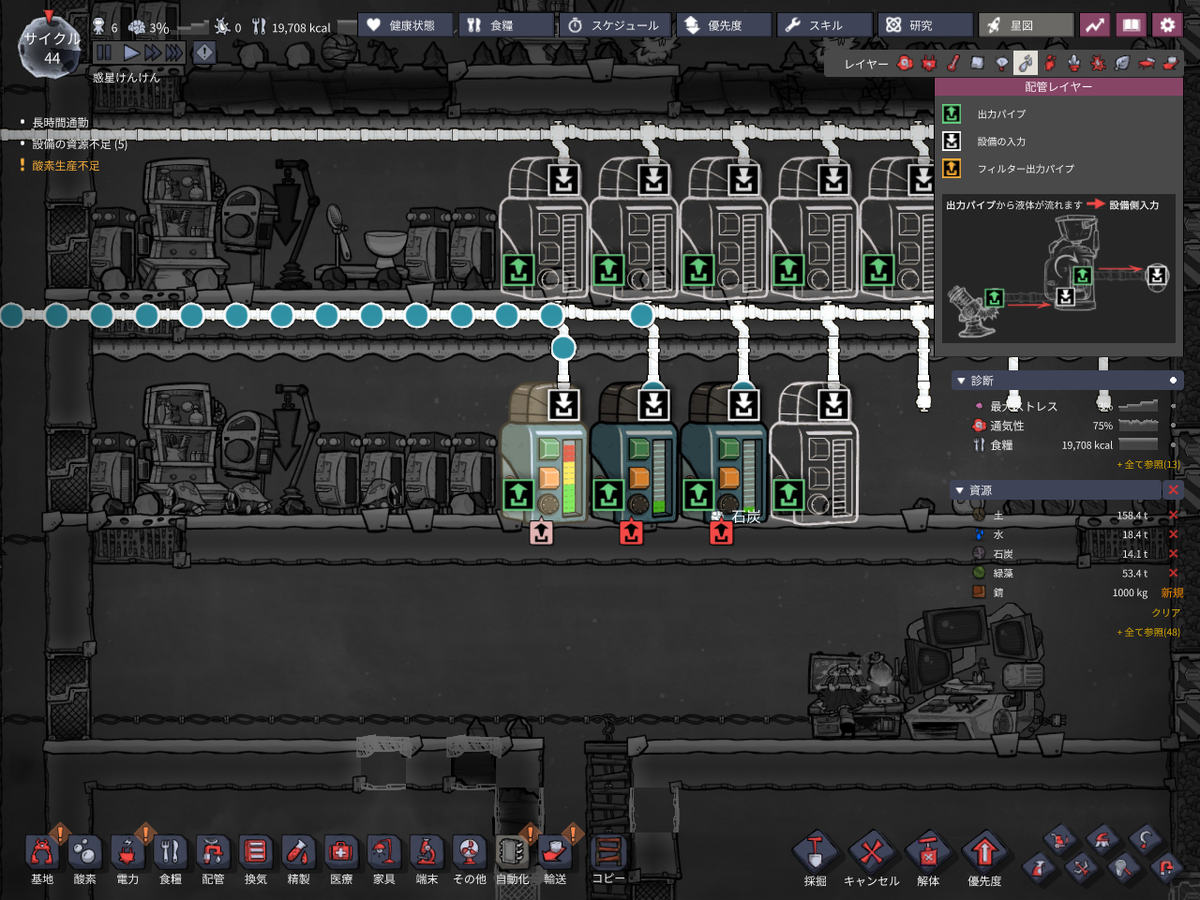Viewport: 1200px width, 900px height.
Task: Open the 配管 (Plumbing) build category
Action: click(213, 853)
